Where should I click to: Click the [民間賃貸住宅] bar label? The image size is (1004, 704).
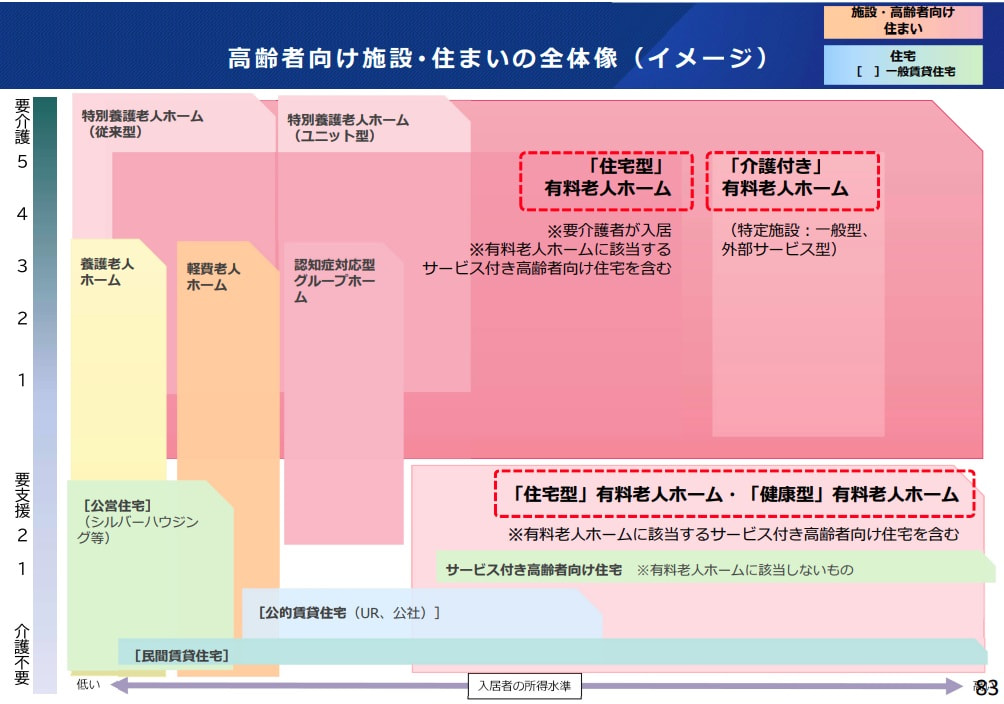pos(181,656)
